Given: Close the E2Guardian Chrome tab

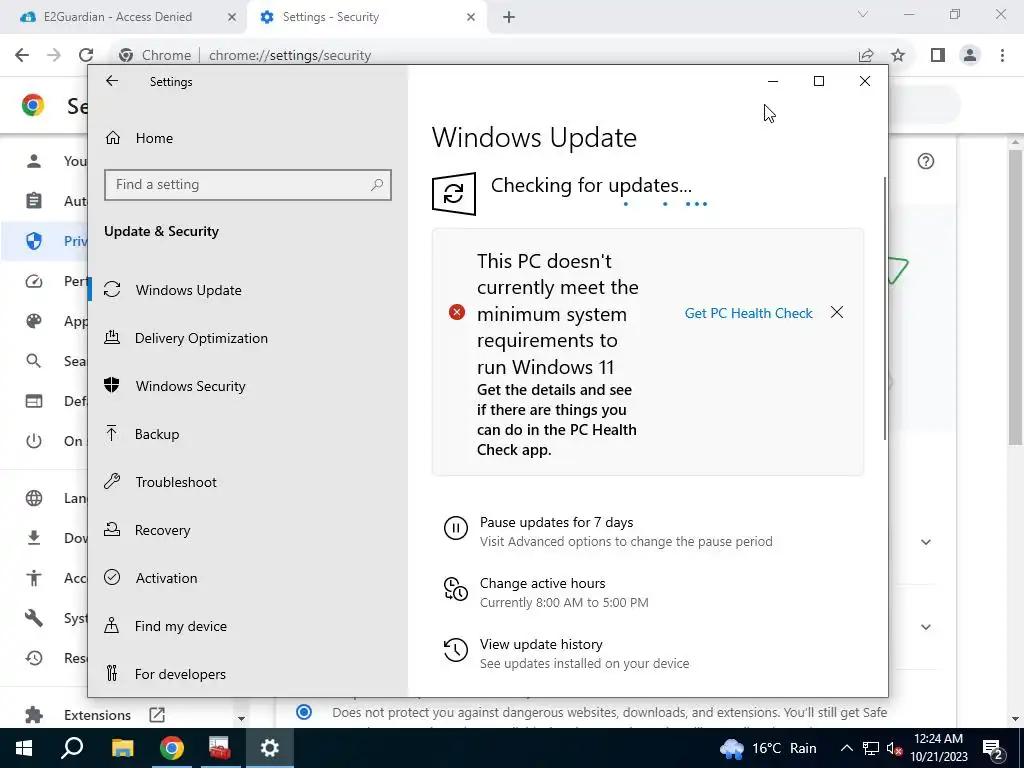Looking at the screenshot, I should pyautogui.click(x=231, y=18).
